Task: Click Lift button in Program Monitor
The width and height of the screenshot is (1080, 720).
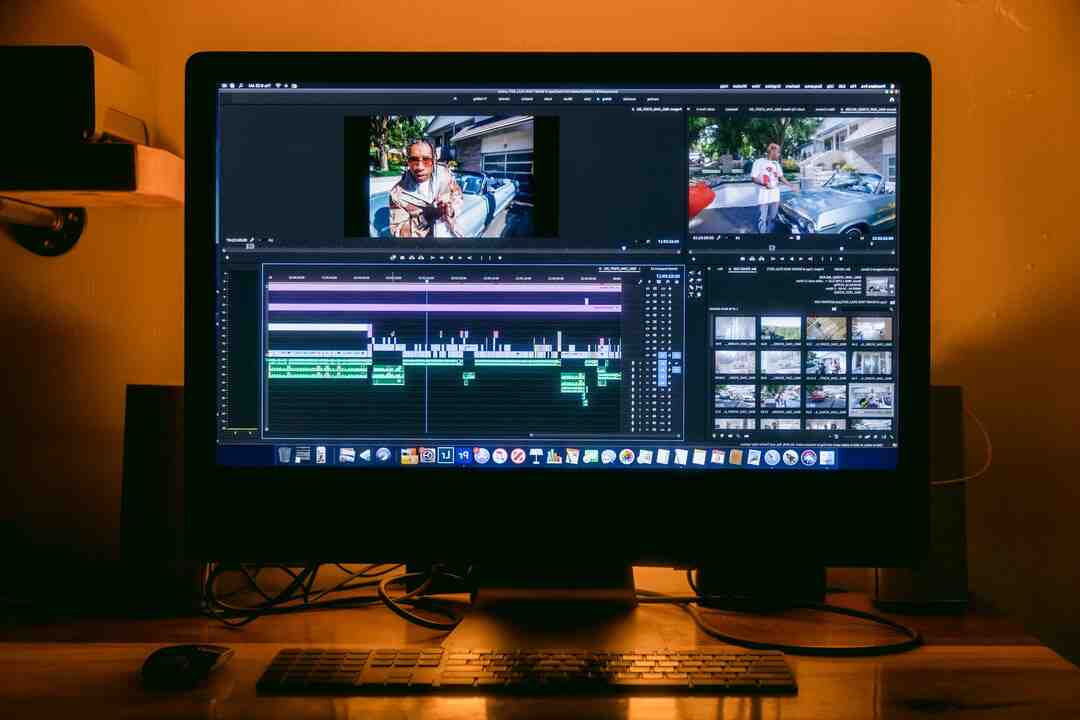Action: (421, 258)
